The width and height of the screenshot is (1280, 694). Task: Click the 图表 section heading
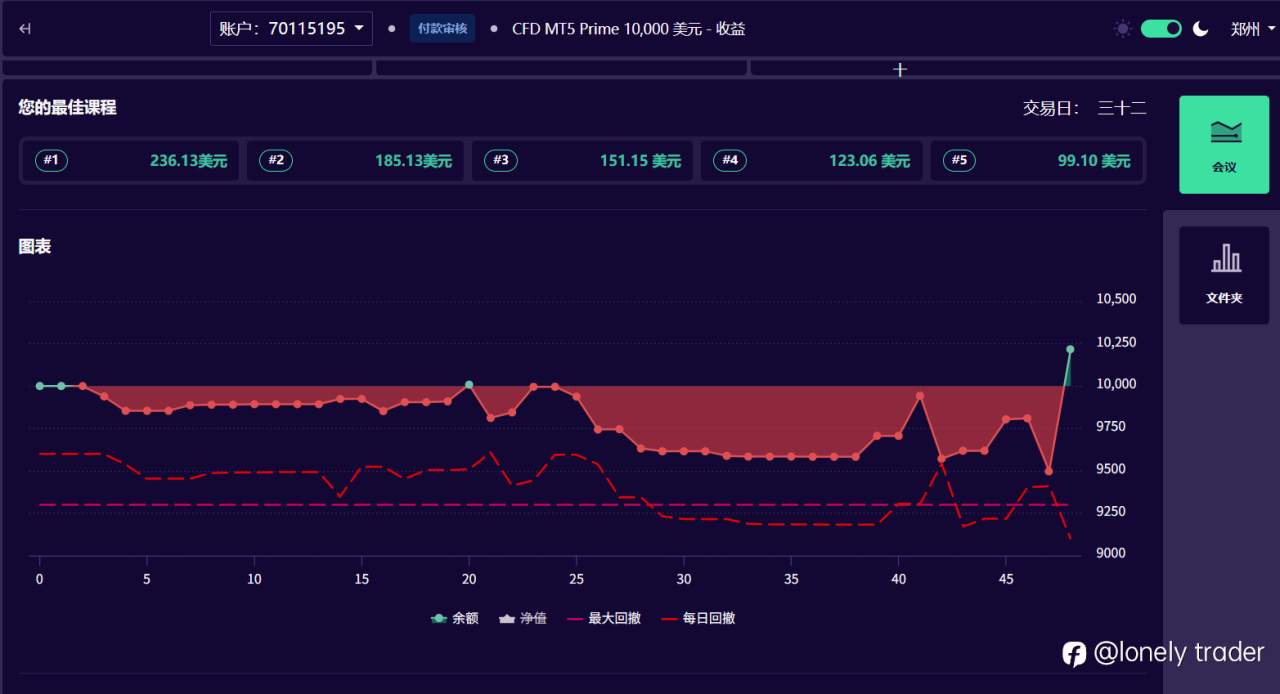[x=35, y=246]
